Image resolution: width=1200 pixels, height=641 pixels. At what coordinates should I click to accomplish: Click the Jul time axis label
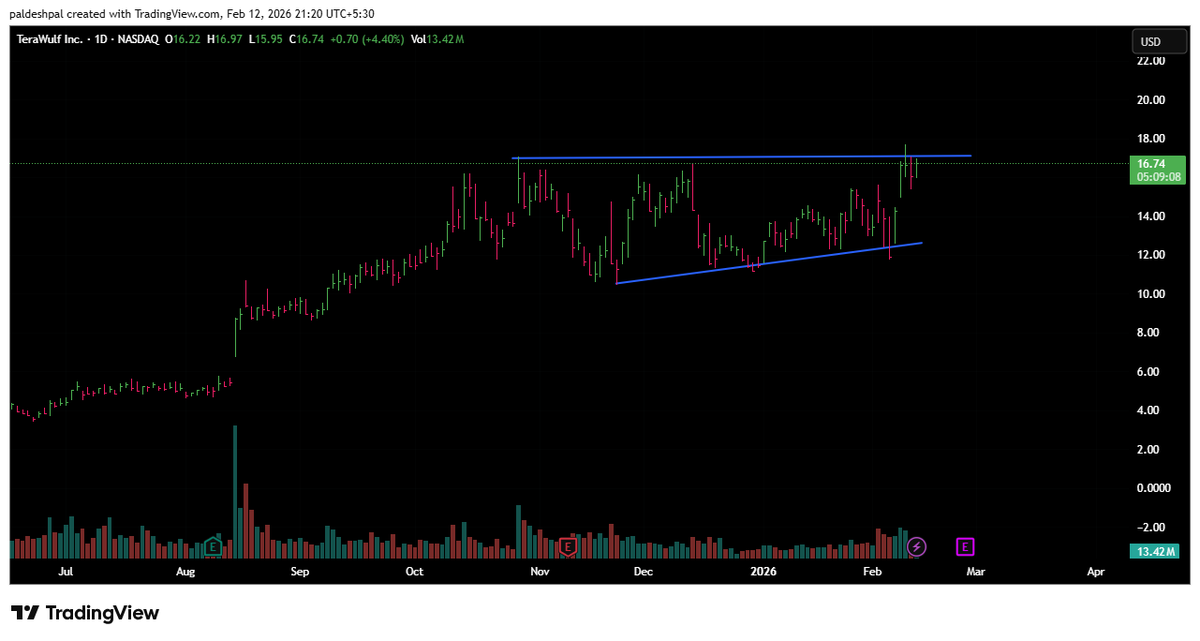(66, 573)
